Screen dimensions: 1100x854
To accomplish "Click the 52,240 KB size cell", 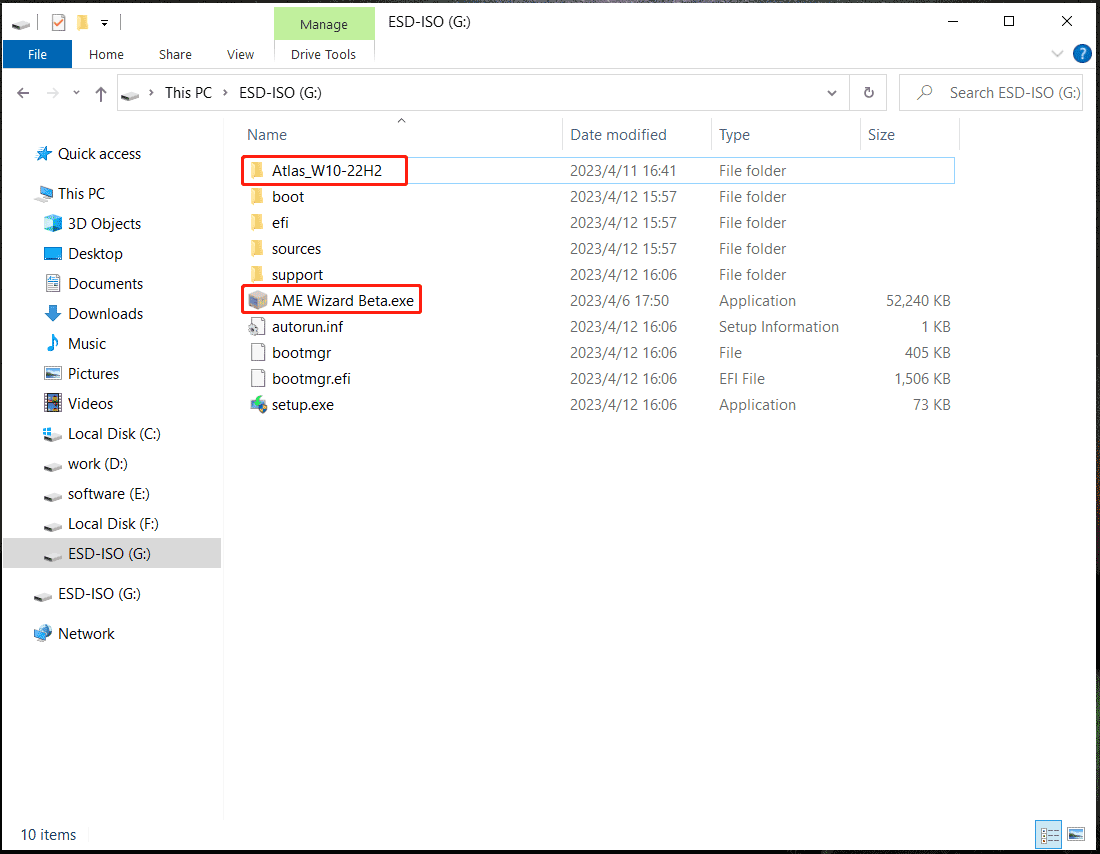I will tap(918, 300).
